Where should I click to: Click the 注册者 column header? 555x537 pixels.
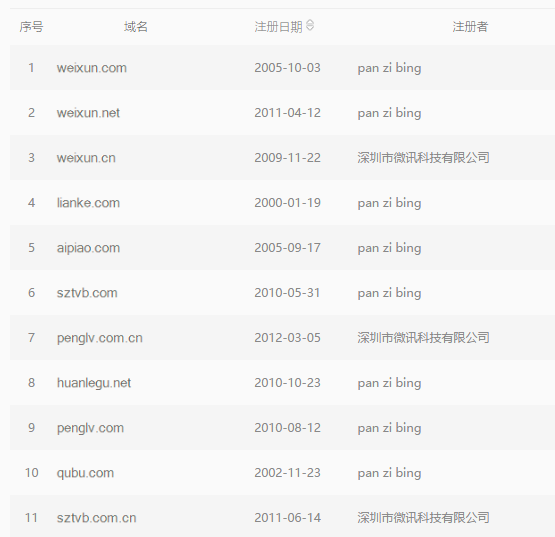(470, 27)
